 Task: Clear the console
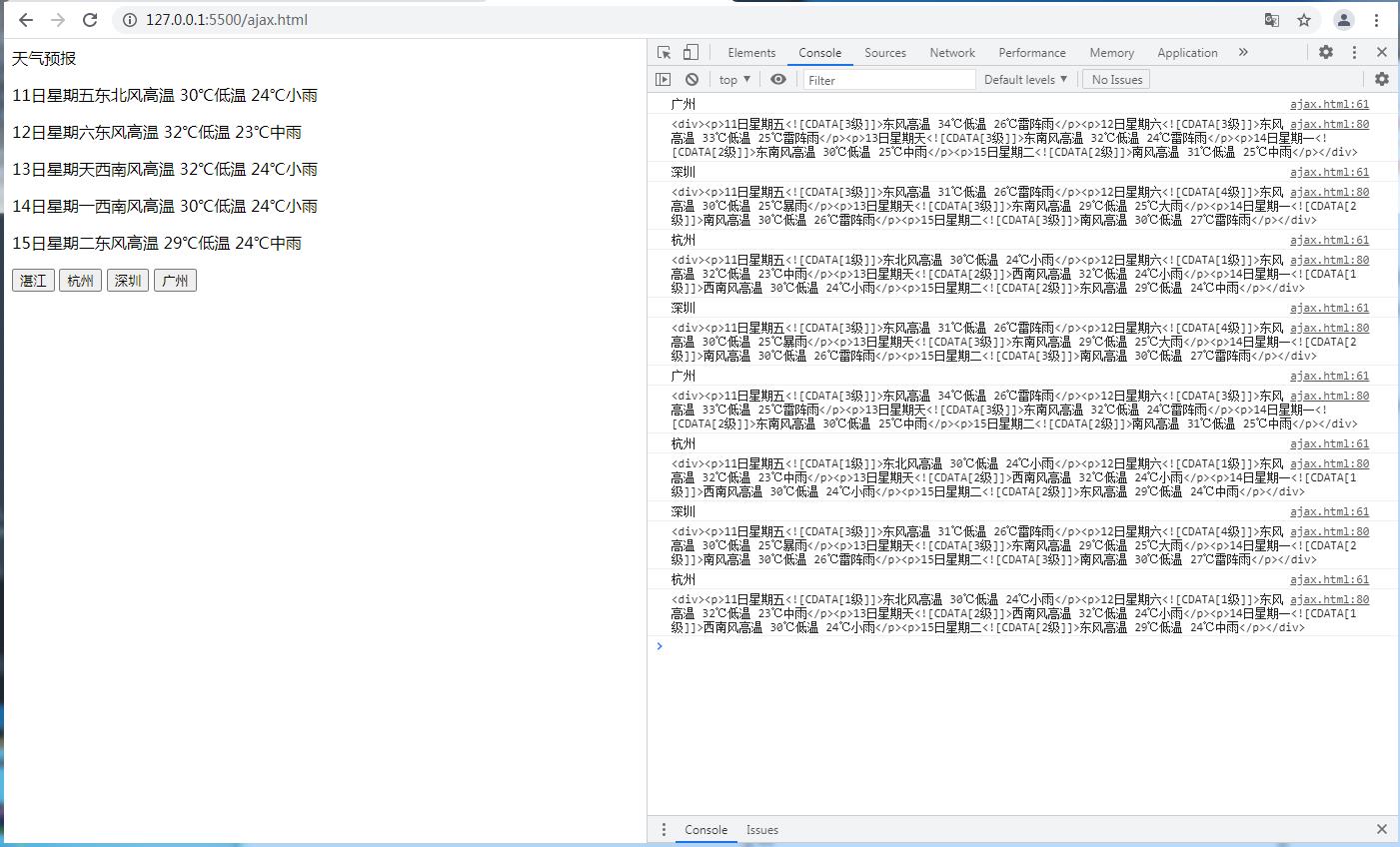[692, 80]
